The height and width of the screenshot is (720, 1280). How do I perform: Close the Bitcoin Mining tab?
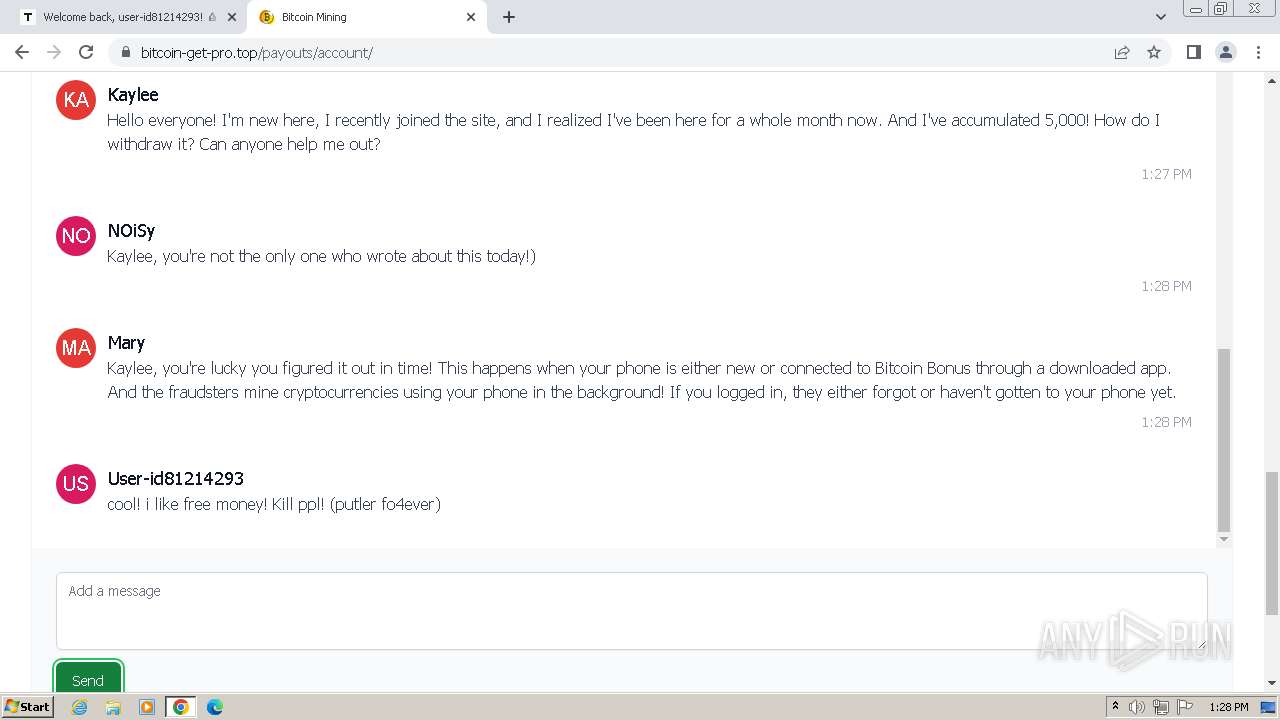point(471,17)
